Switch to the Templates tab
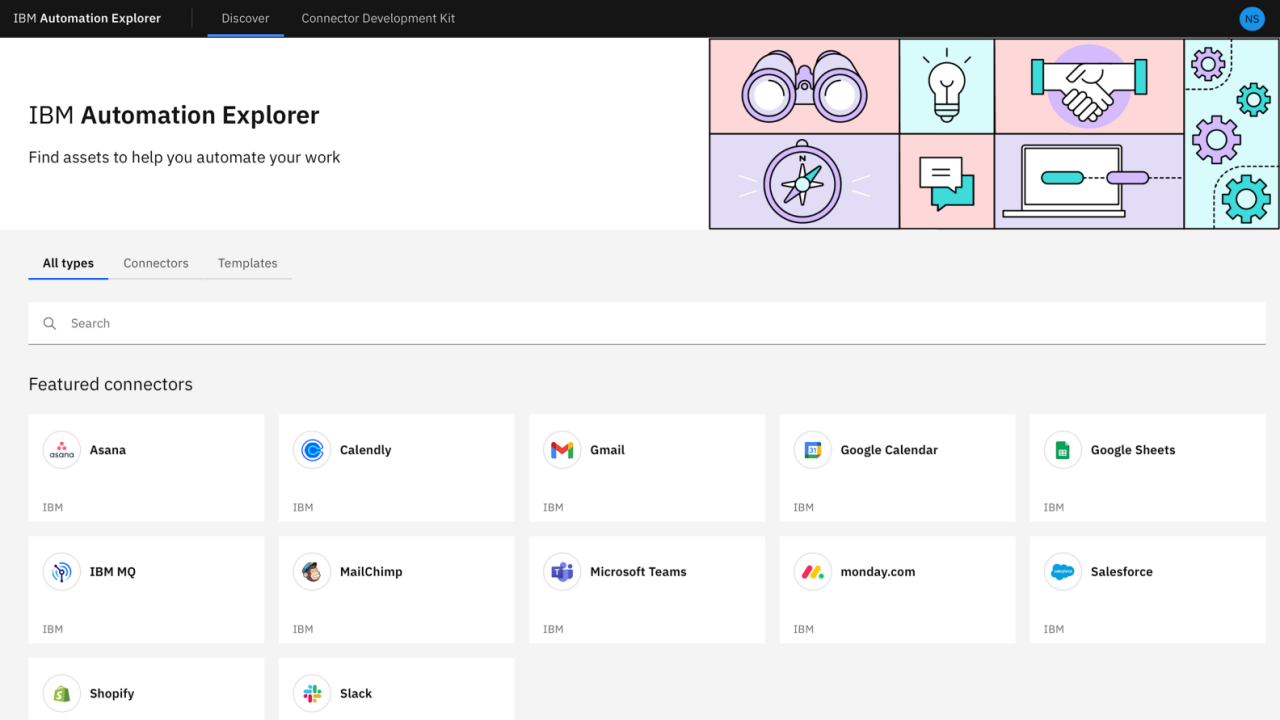Screen dimensions: 1280x720 (248, 263)
